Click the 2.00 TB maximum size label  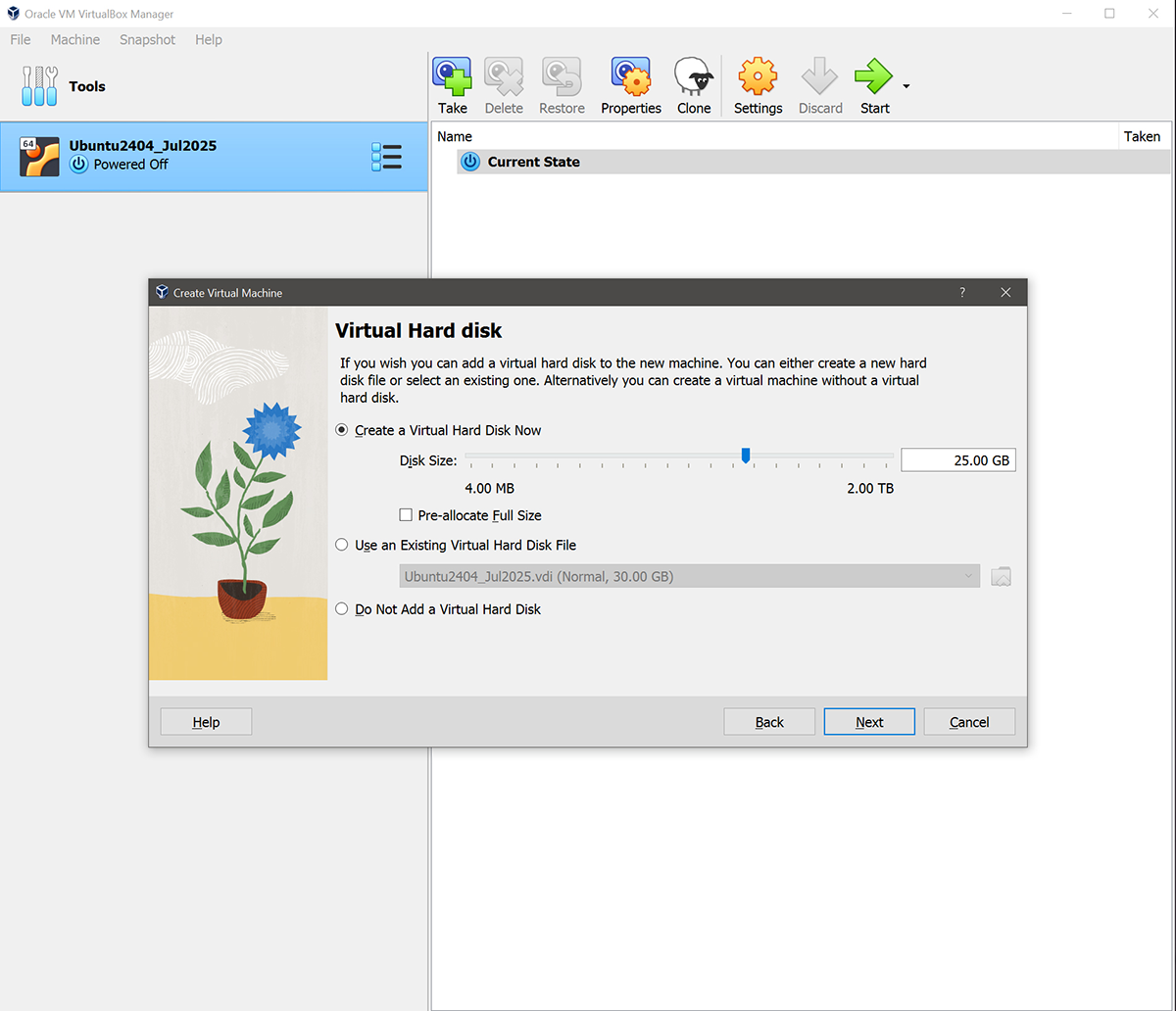click(870, 488)
